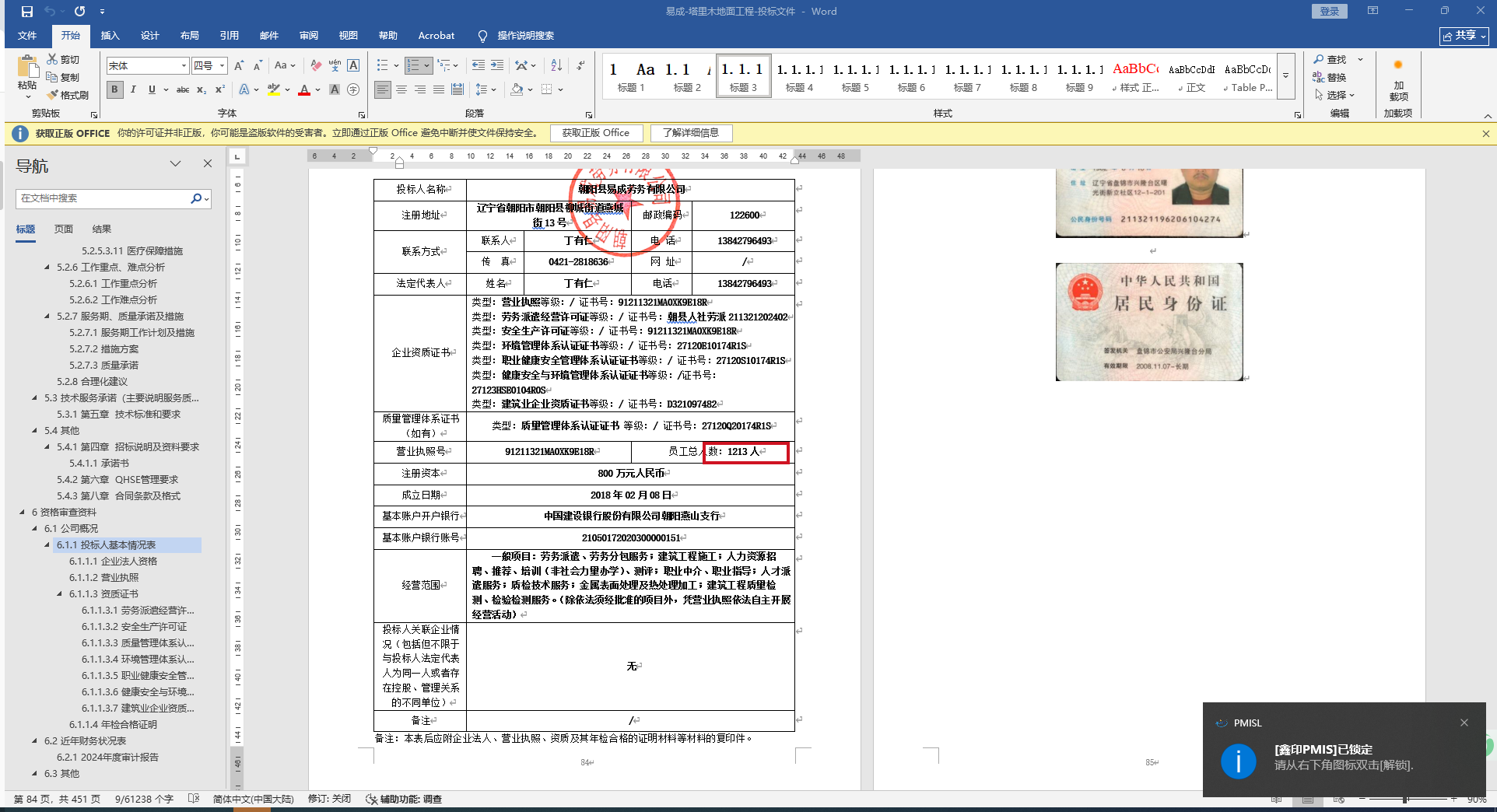The height and width of the screenshot is (812, 1497).
Task: Click the 共享 share button
Action: point(1464,36)
